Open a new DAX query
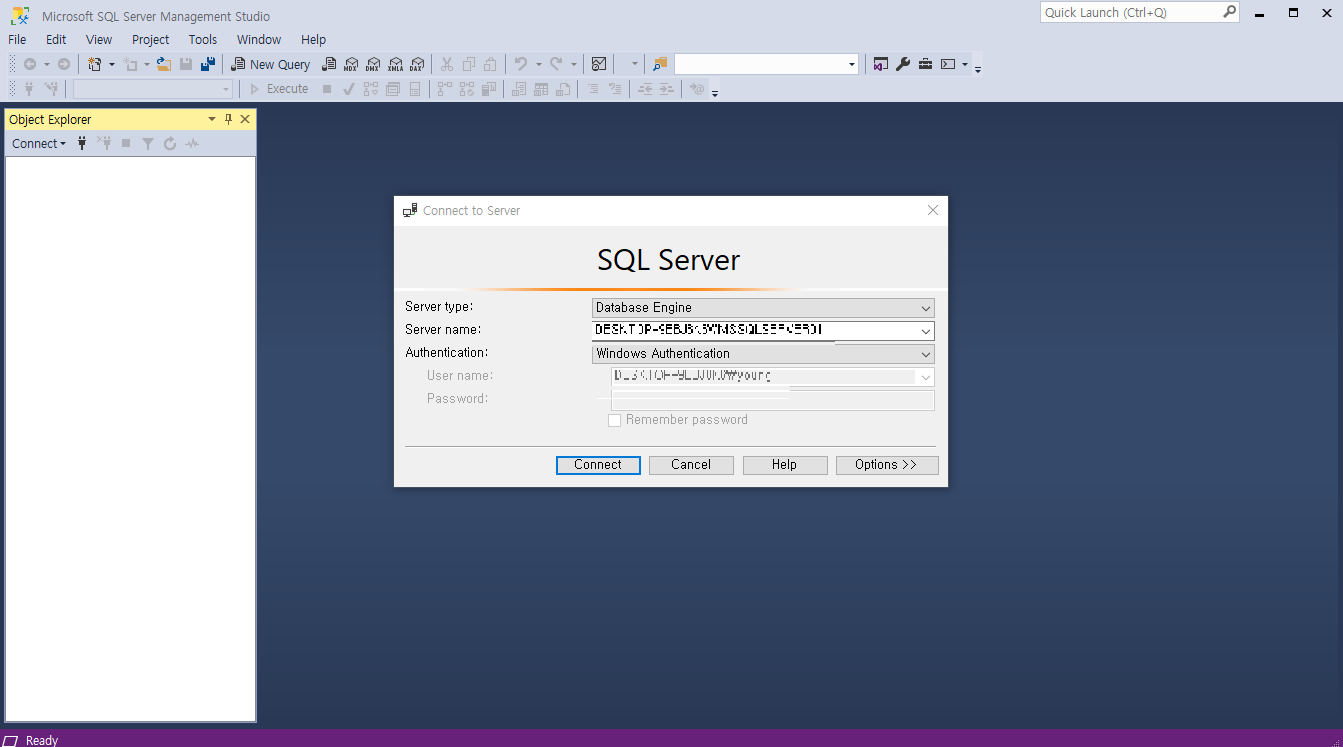The image size is (1343, 747). (x=417, y=64)
